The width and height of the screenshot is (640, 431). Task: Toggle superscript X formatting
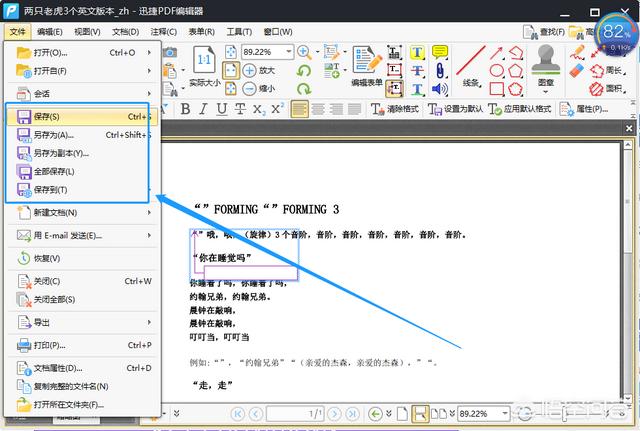tap(277, 109)
